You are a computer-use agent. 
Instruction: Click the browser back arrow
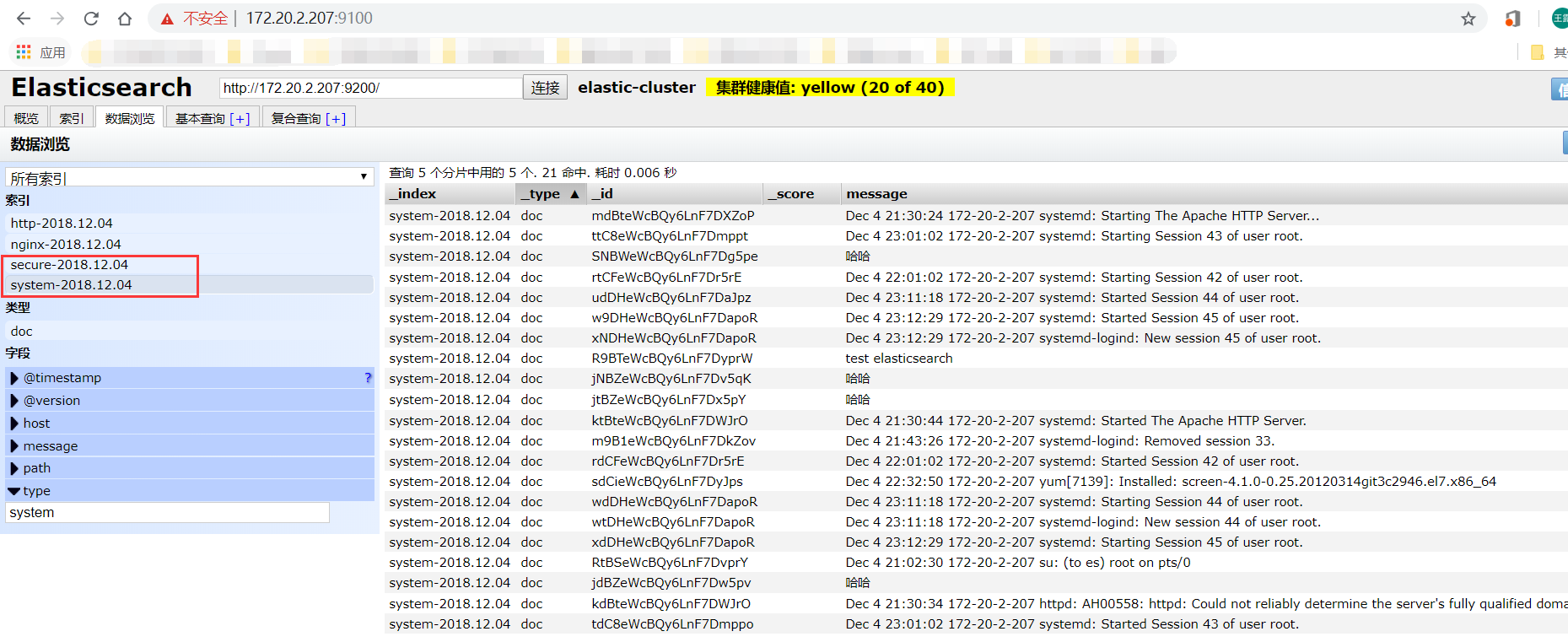(x=24, y=19)
